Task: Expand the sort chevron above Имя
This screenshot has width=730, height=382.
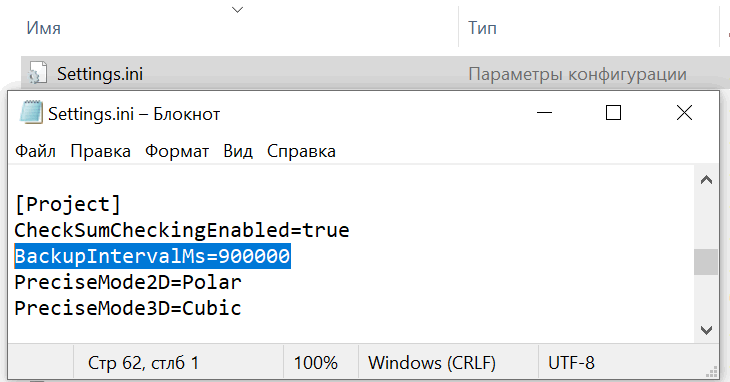Action: 237,10
